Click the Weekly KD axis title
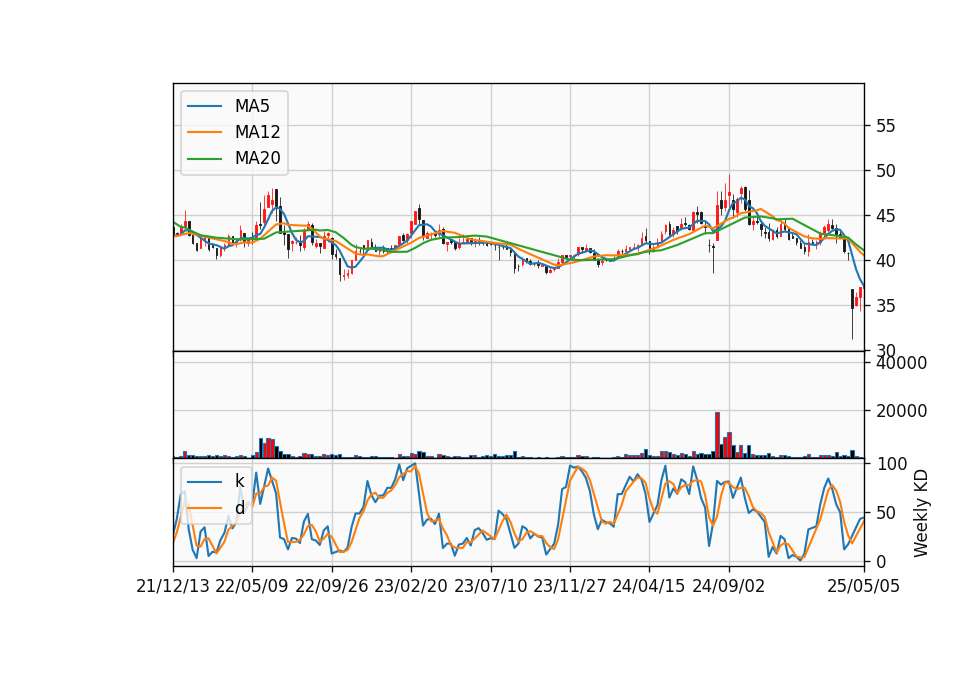This screenshot has width=960, height=690. point(920,513)
